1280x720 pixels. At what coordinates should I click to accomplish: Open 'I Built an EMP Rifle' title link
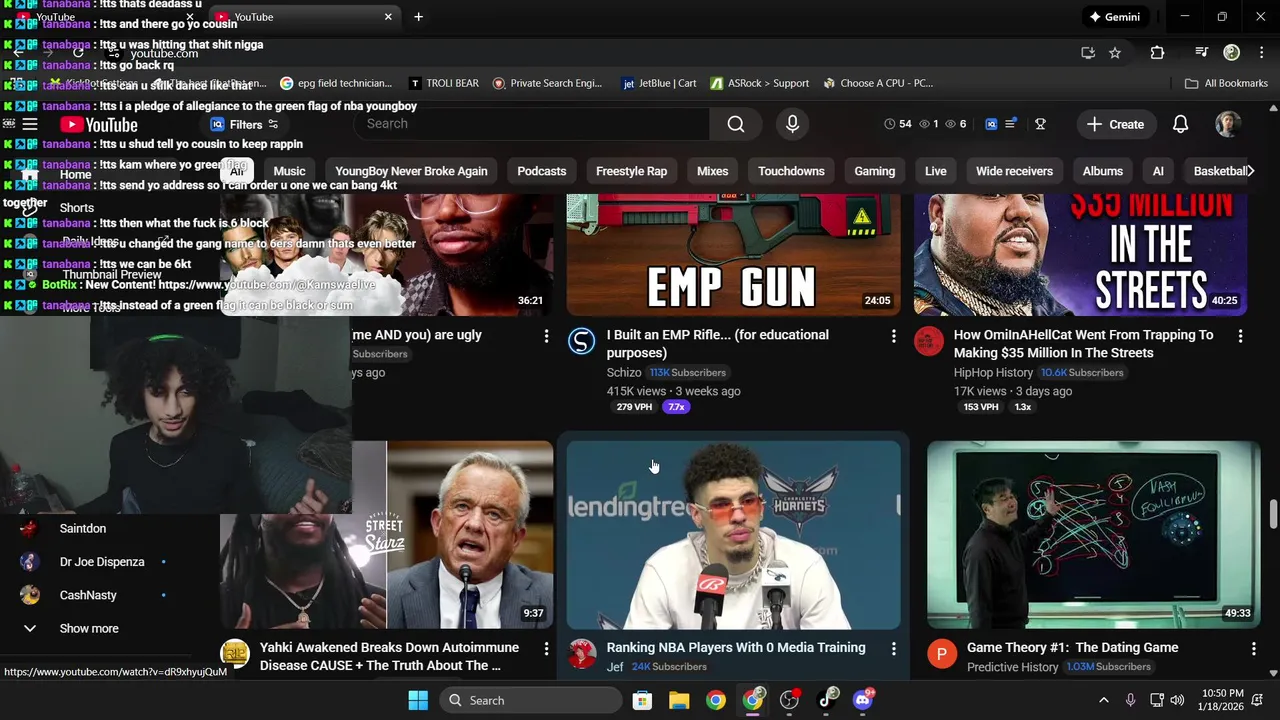[717, 344]
